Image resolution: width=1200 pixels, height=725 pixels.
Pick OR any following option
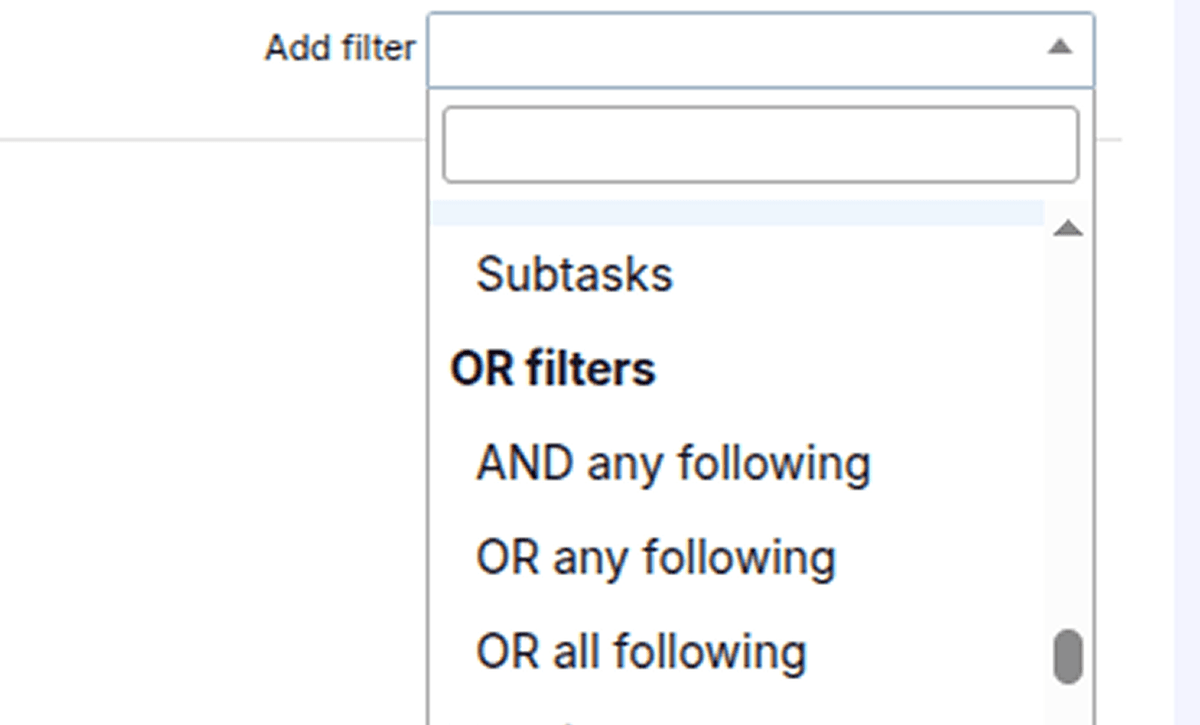coord(658,557)
